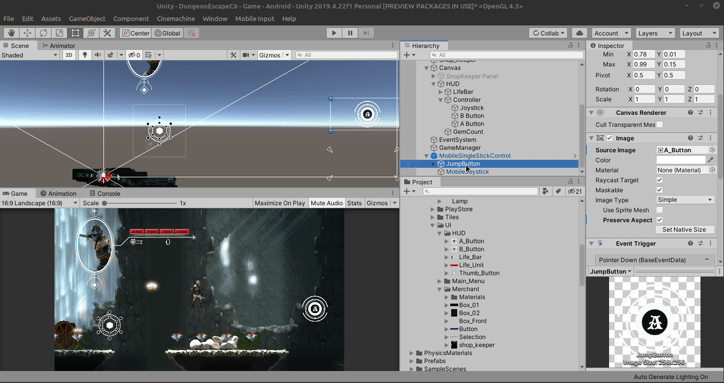Toggle Preserve Aspect checkbox
Viewport: 724px width, 383px height.
pyautogui.click(x=659, y=220)
